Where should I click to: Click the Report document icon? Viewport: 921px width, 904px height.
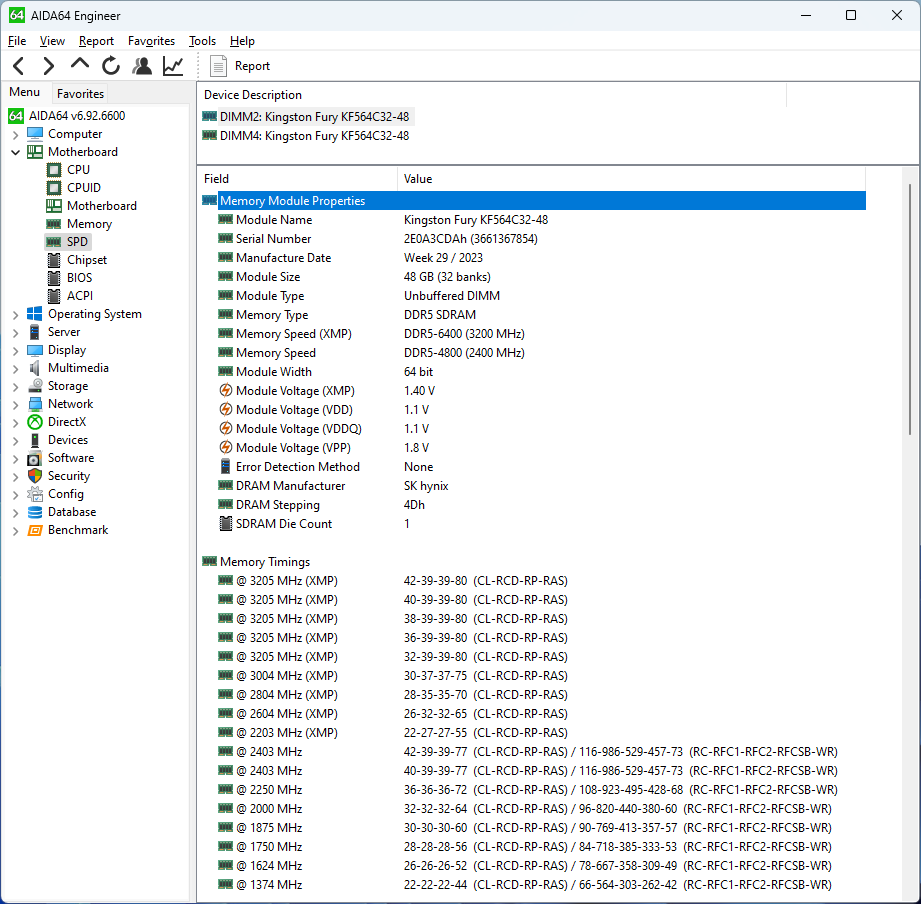pos(218,66)
